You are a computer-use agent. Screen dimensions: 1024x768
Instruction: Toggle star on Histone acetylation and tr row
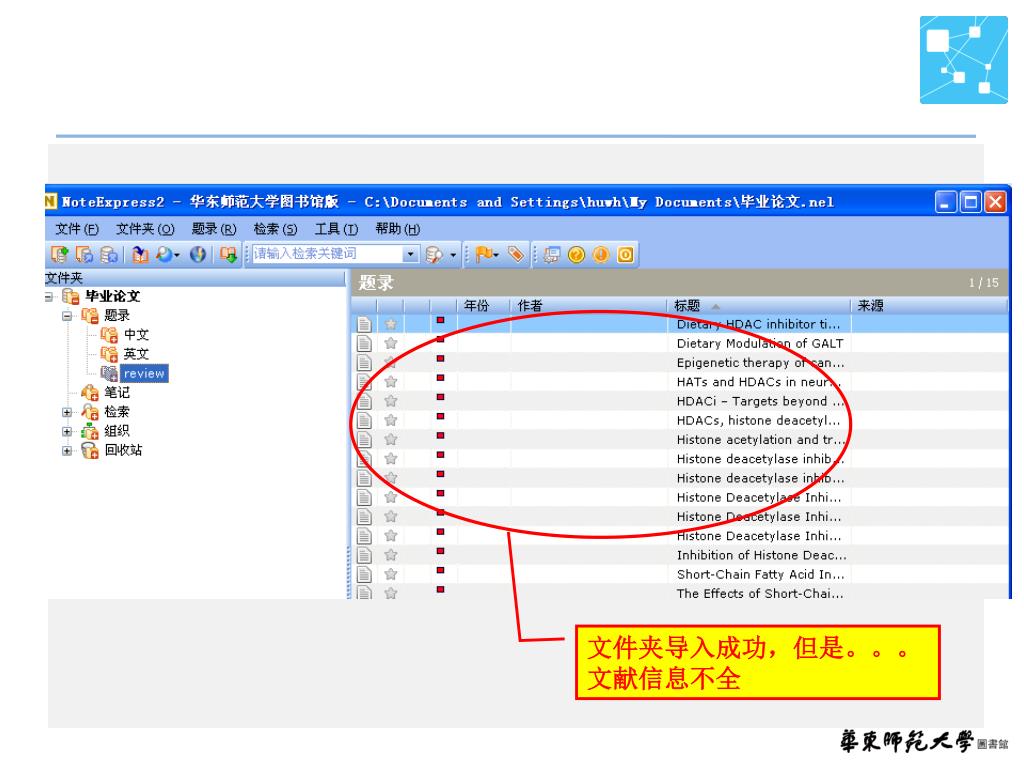[x=391, y=440]
